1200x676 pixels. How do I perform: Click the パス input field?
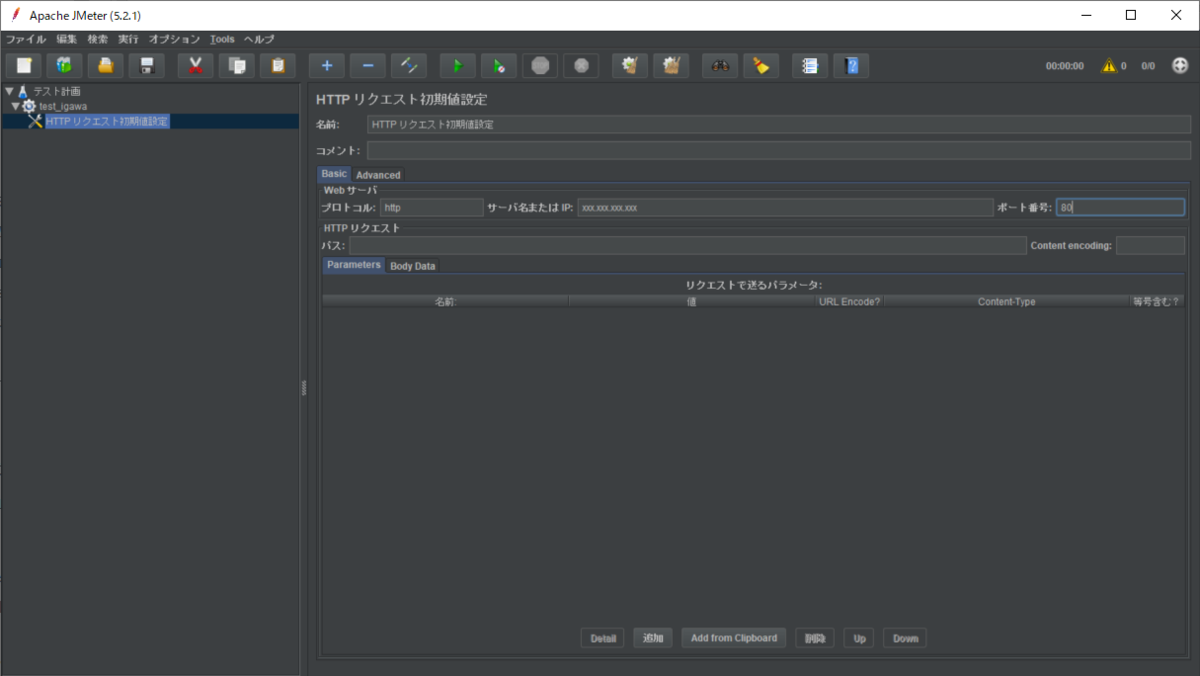(x=688, y=245)
